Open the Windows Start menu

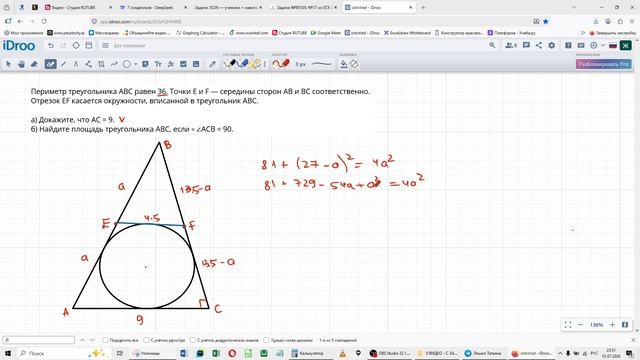click(x=8, y=353)
